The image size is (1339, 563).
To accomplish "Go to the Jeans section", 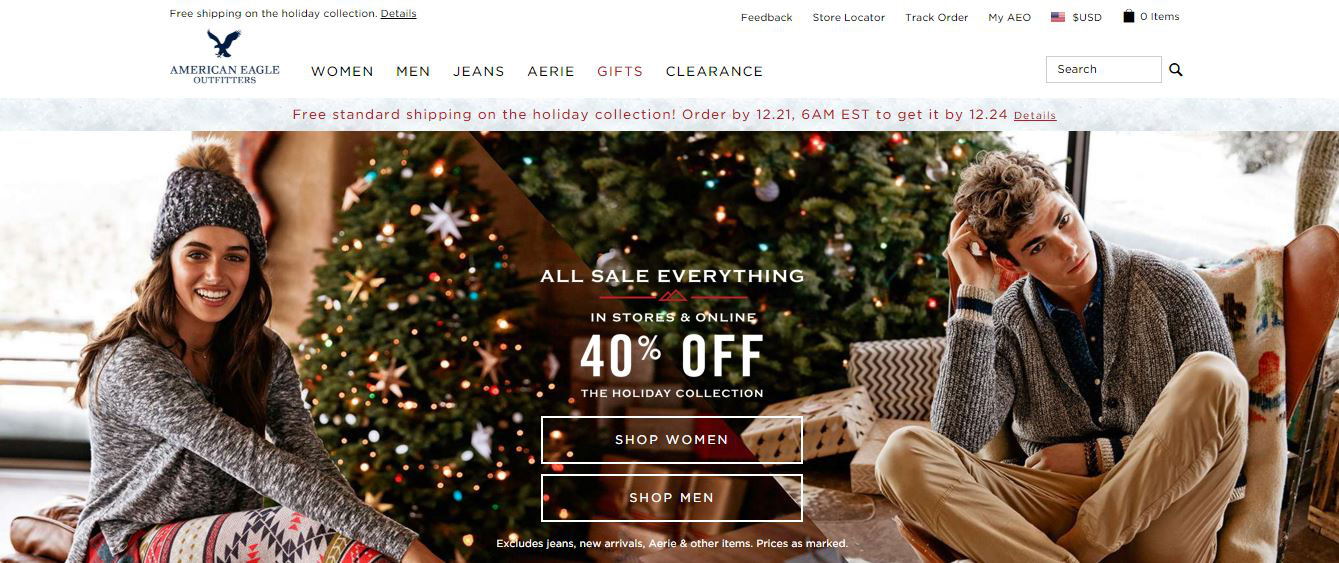I will click(479, 71).
